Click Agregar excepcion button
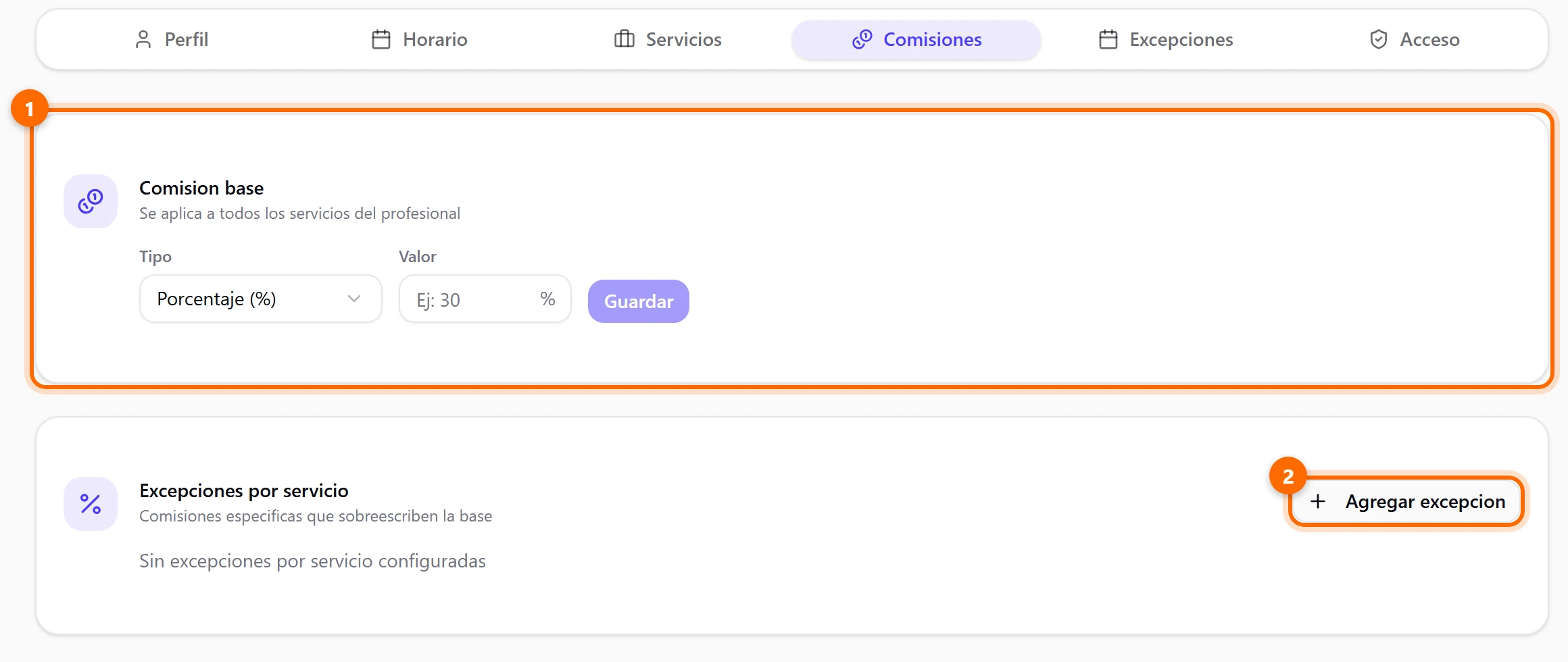Viewport: 1568px width, 662px height. 1406,502
